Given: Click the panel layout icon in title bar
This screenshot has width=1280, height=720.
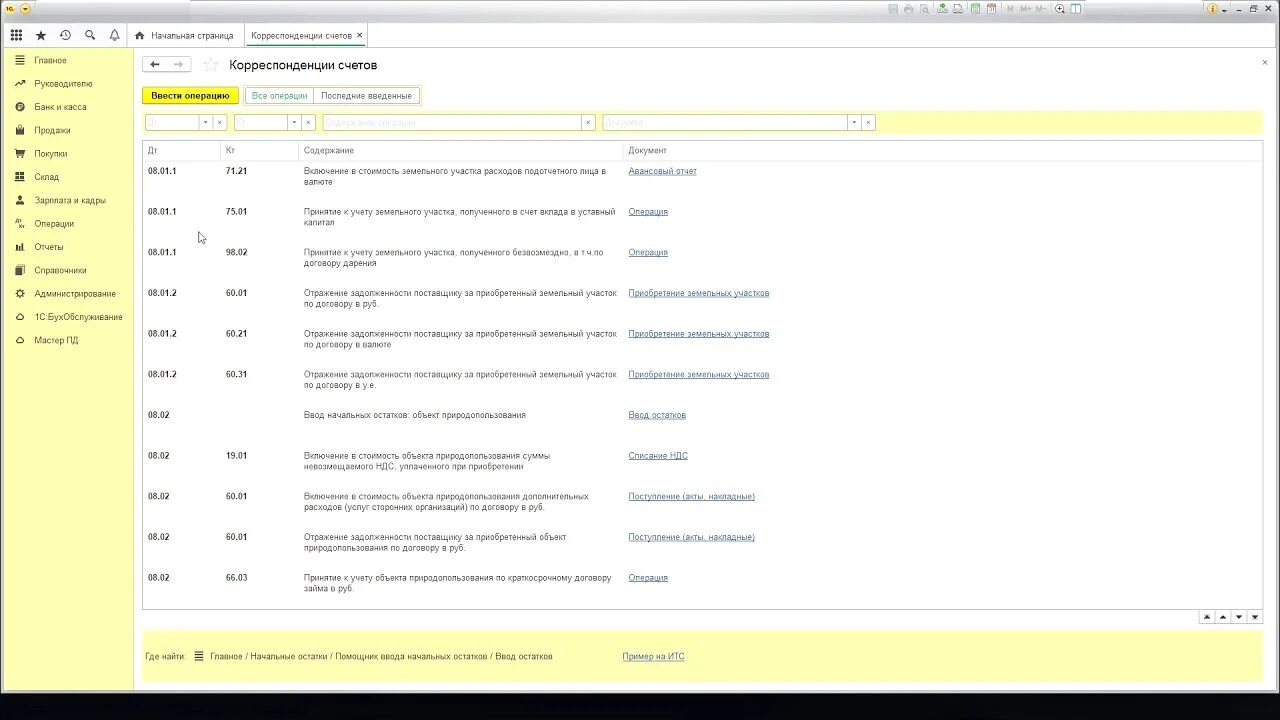Looking at the screenshot, I should (x=1076, y=8).
